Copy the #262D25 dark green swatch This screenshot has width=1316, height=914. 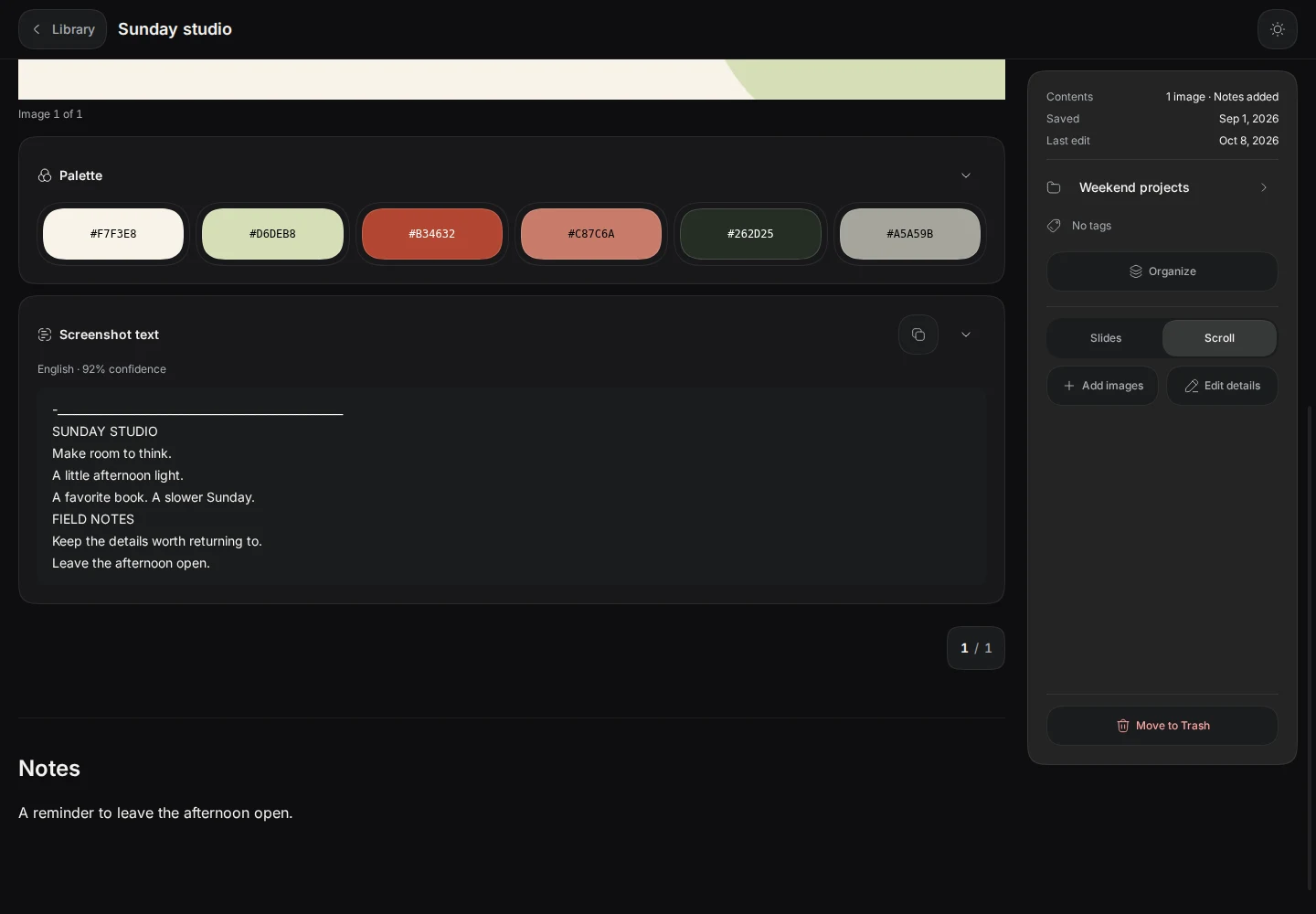coord(750,234)
